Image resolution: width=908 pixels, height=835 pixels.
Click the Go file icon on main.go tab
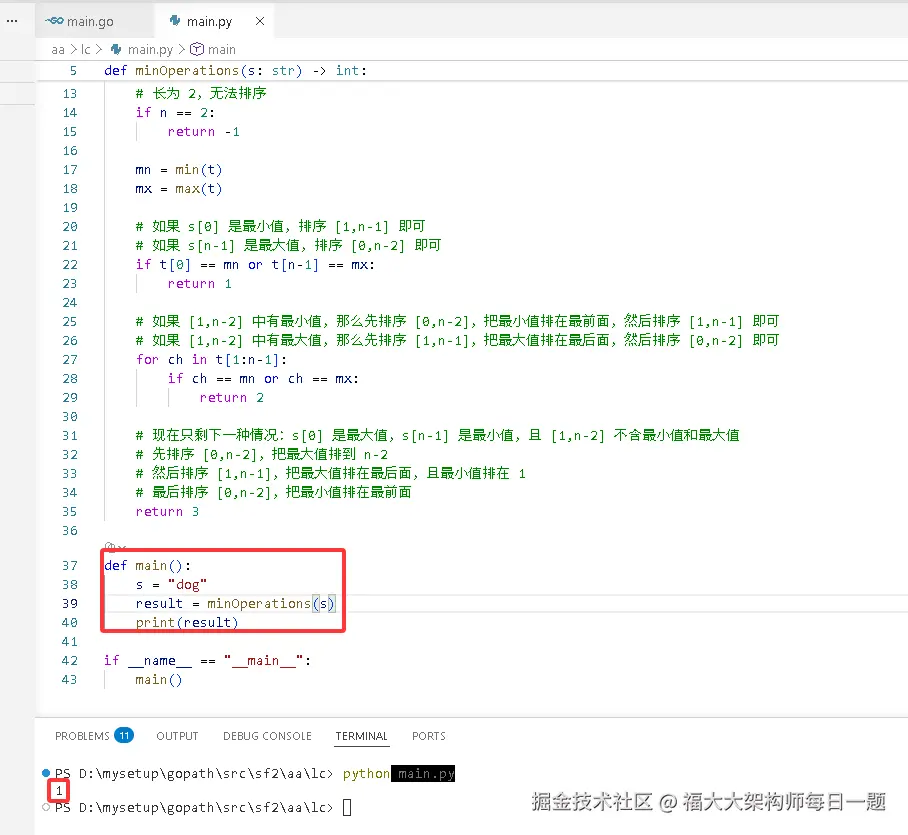pos(54,21)
